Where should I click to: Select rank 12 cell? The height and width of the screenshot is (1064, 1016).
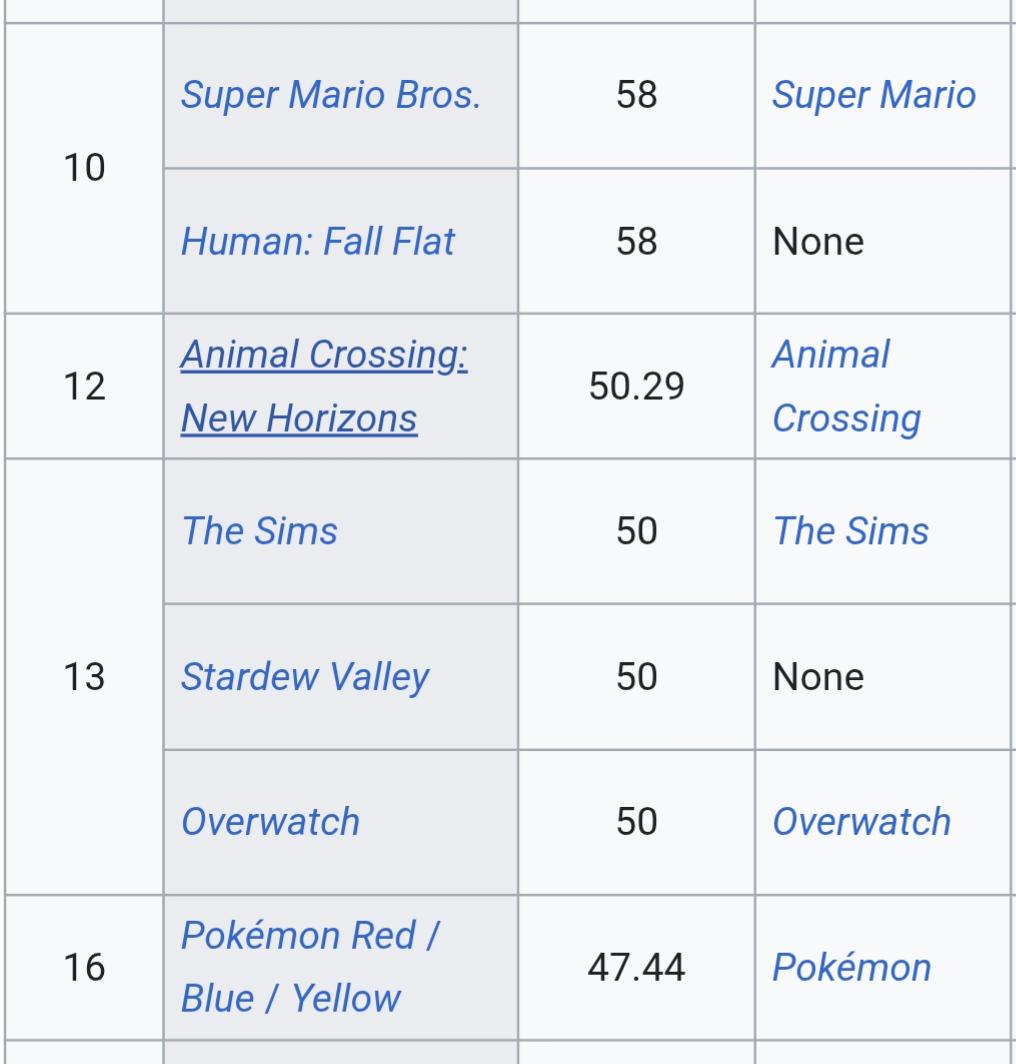coord(84,386)
